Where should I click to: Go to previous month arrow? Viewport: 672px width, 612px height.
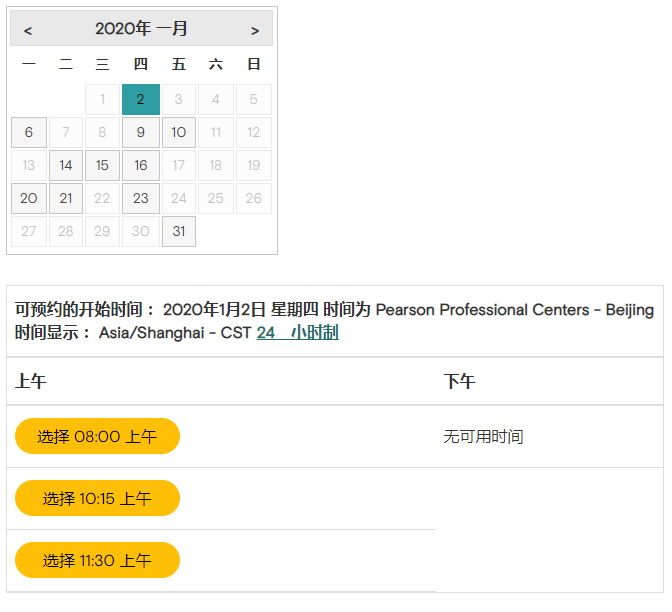point(28,30)
